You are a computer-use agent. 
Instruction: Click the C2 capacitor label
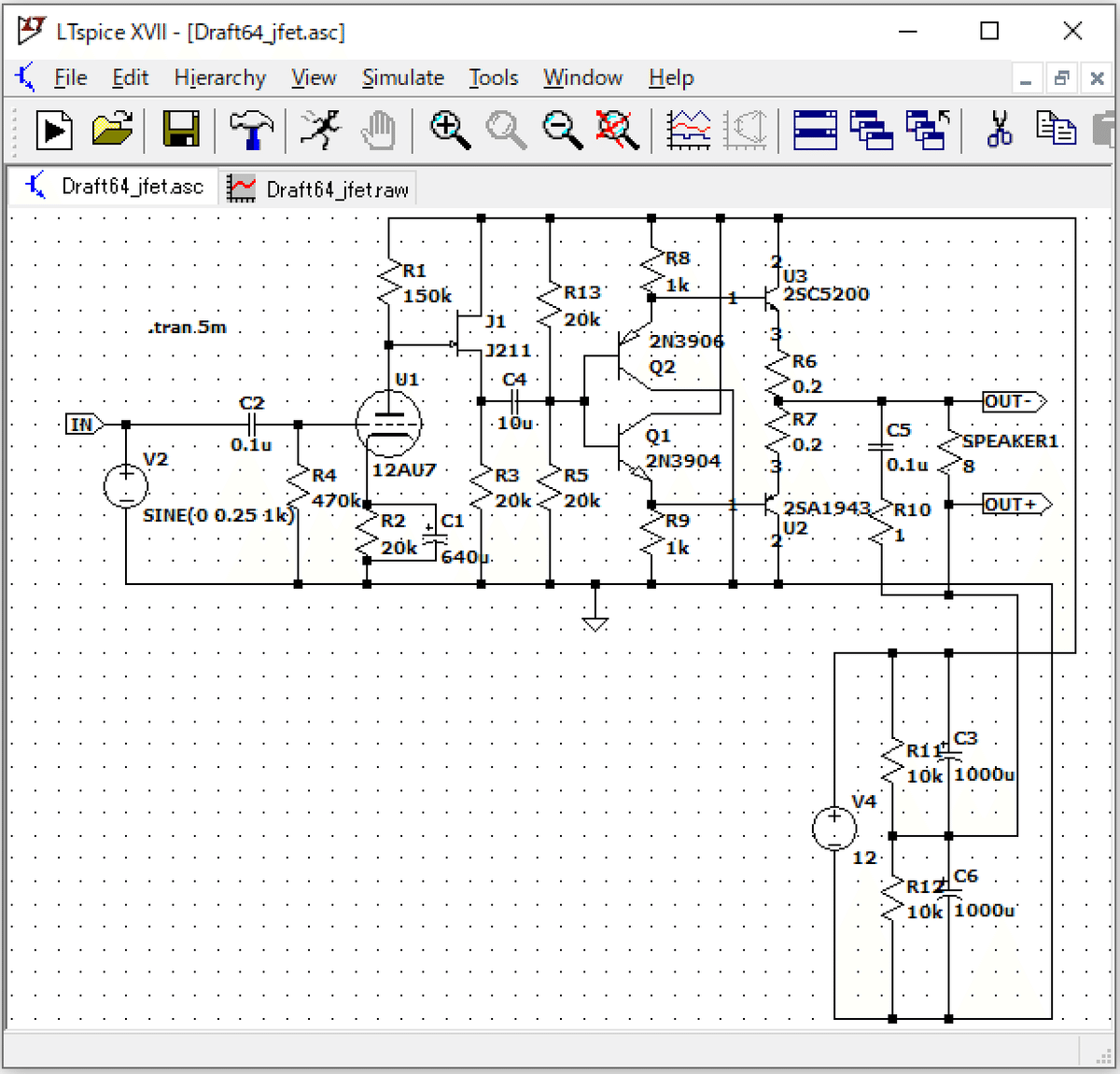(x=252, y=403)
